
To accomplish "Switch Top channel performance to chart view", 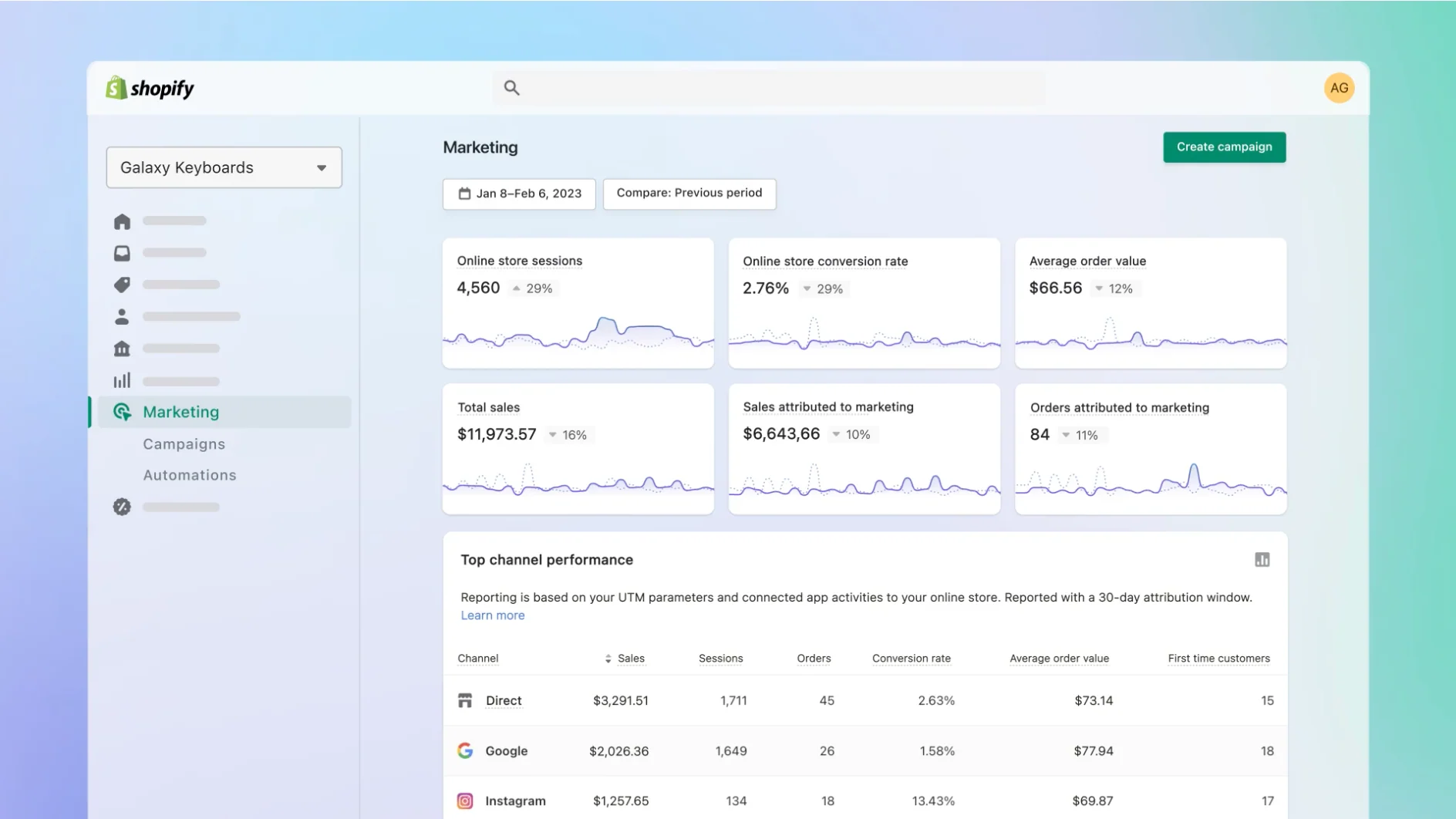I will point(1262,559).
